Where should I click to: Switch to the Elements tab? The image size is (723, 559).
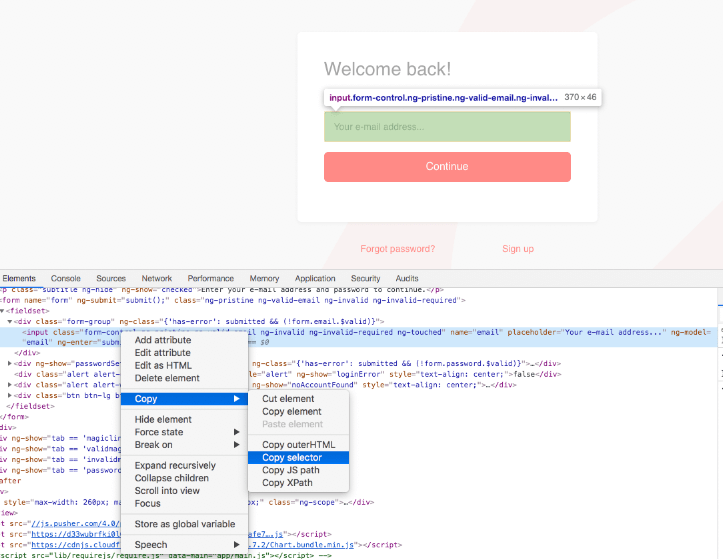pos(19,279)
